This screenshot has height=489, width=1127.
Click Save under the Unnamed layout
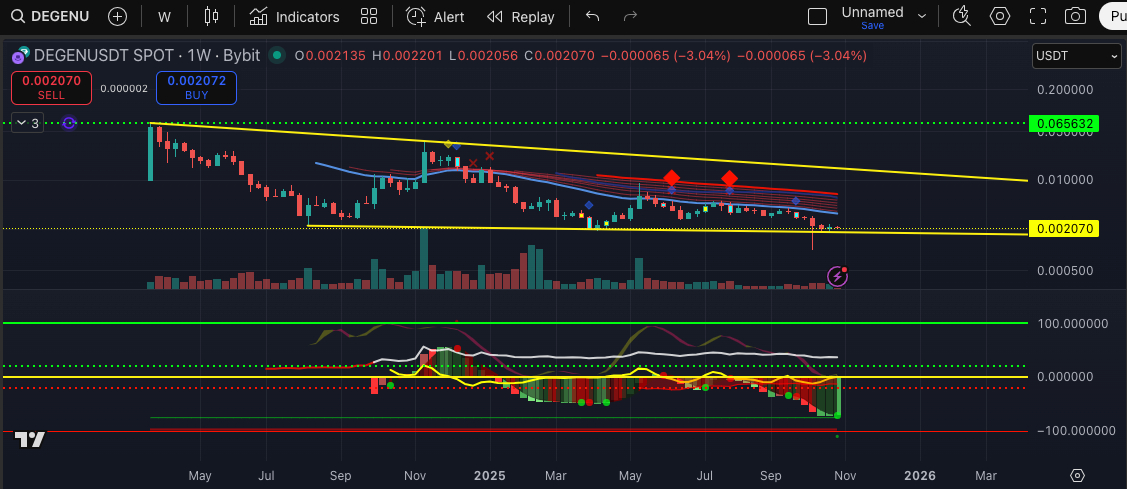(872, 26)
